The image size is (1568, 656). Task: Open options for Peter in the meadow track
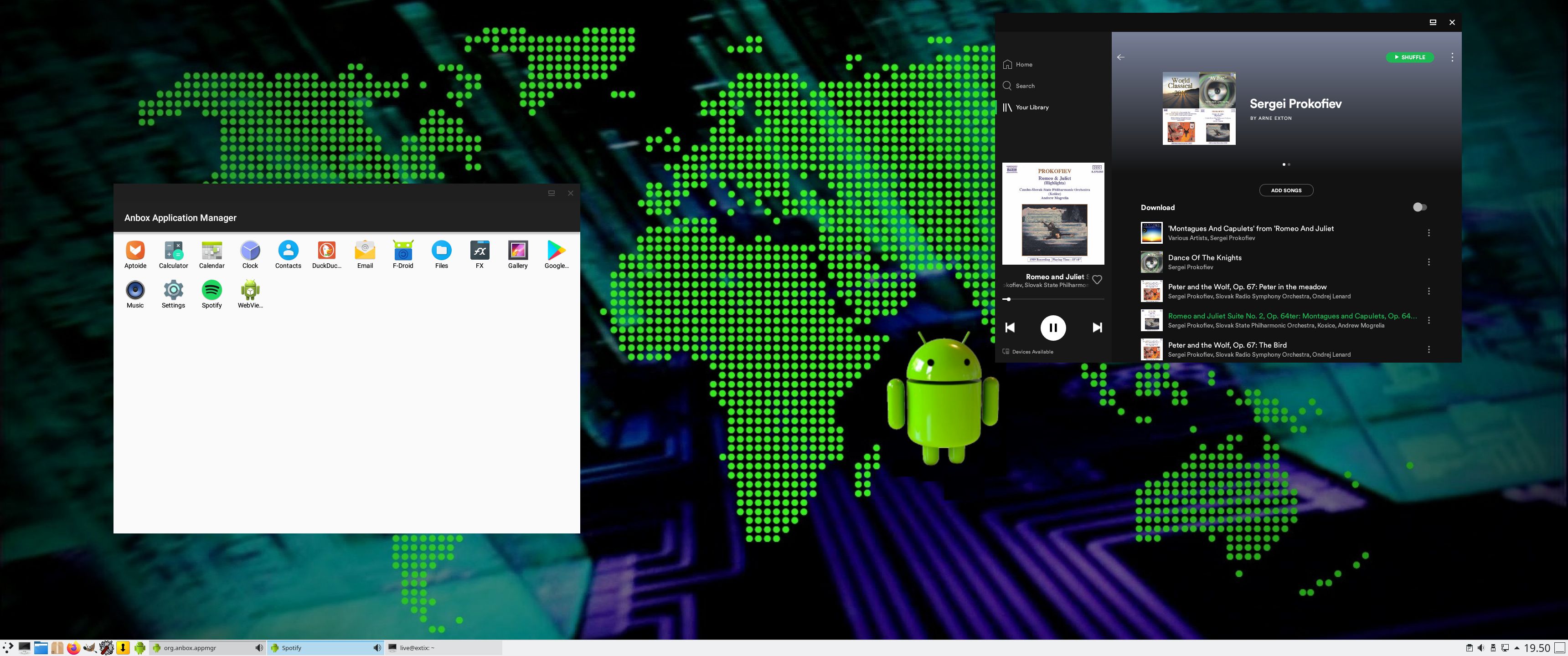tap(1429, 292)
